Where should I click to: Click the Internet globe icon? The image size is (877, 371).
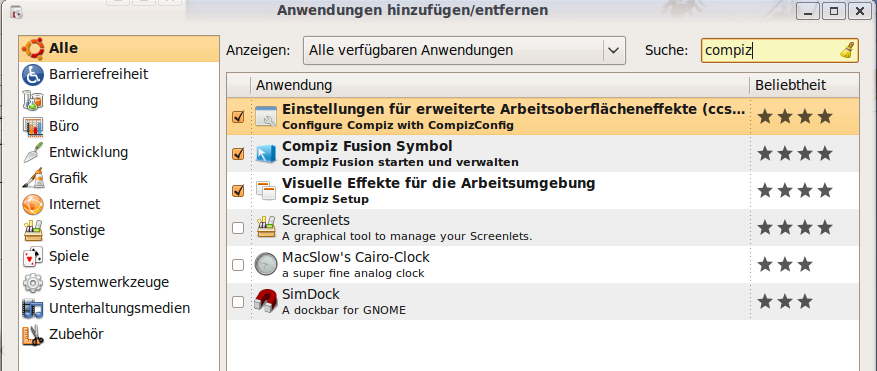pos(33,204)
